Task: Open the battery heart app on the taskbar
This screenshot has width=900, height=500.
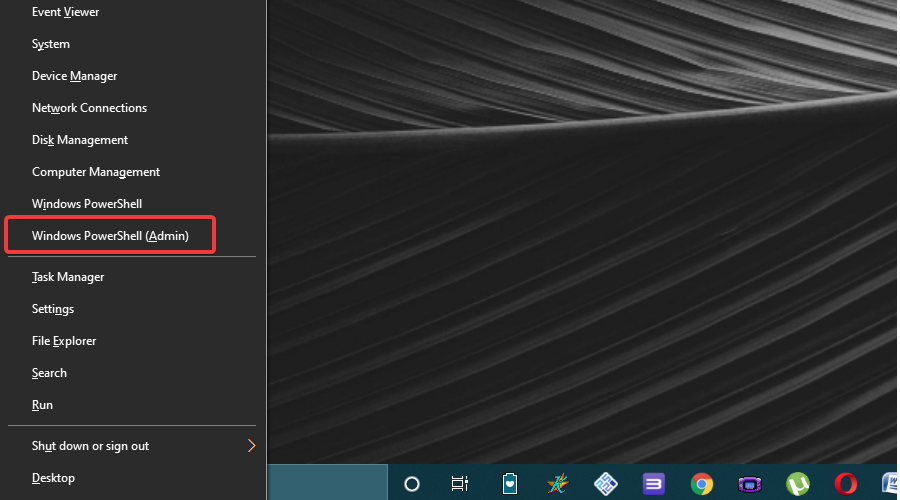Action: pos(510,483)
